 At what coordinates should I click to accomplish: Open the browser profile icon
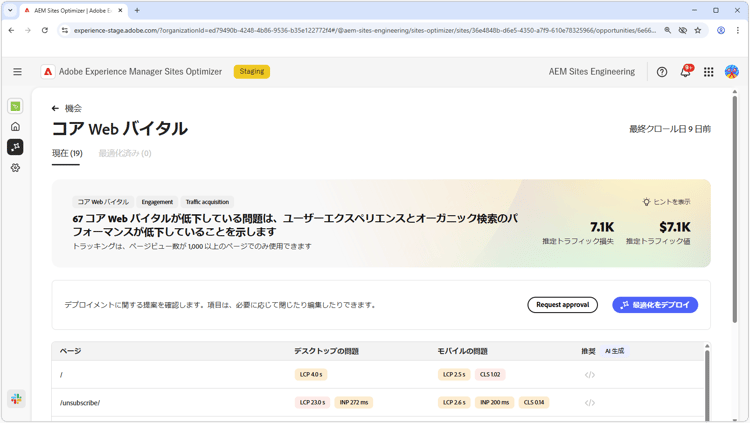pos(721,31)
